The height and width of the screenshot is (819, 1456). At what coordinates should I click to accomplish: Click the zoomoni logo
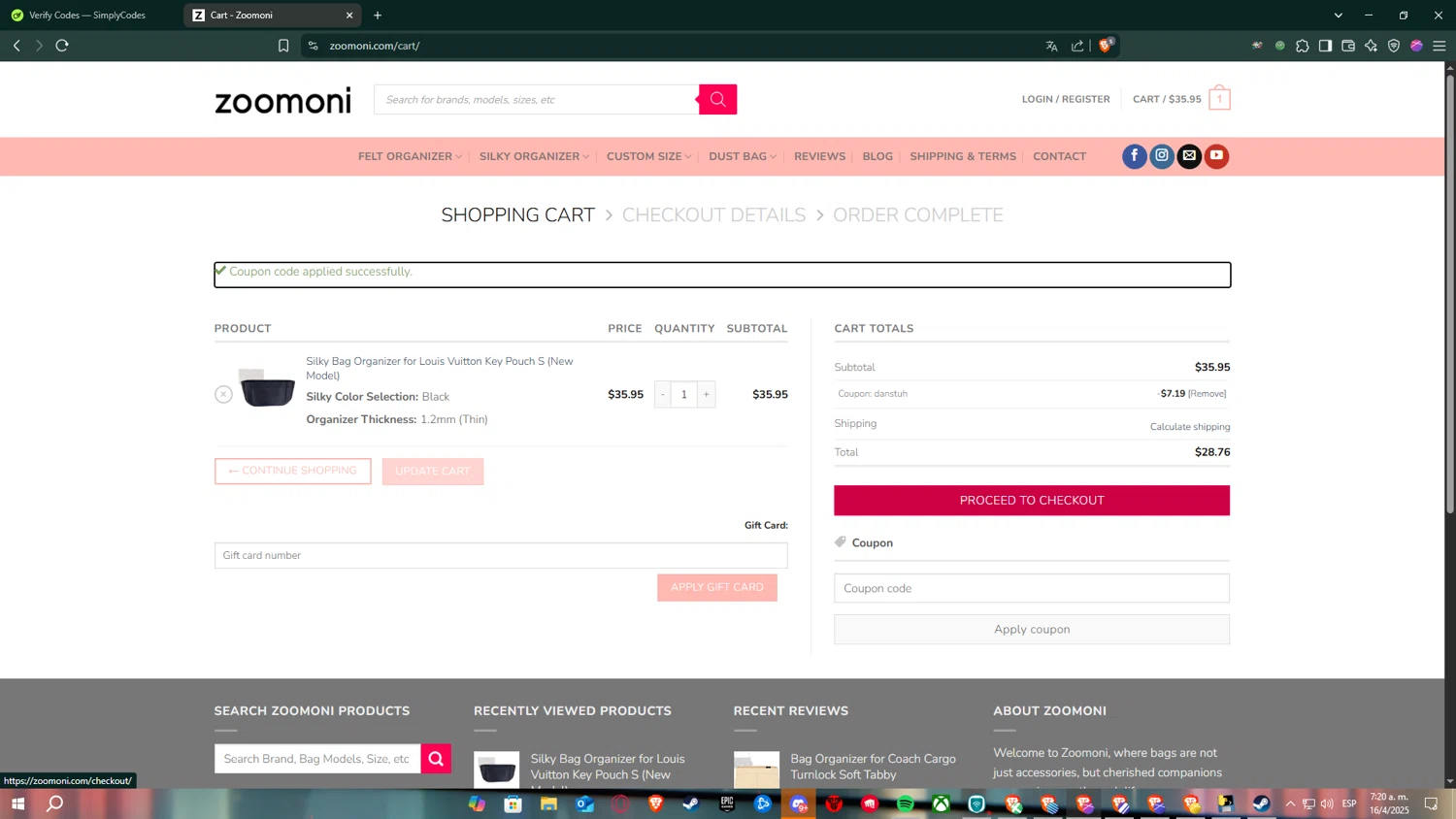click(x=282, y=100)
